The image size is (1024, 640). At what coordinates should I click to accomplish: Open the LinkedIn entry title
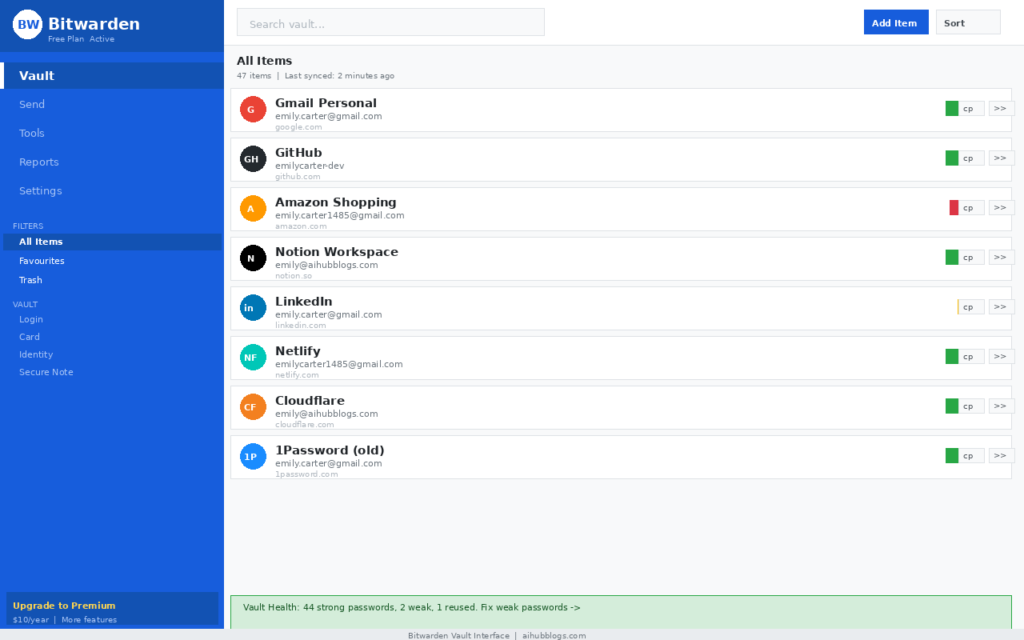pyautogui.click(x=304, y=301)
